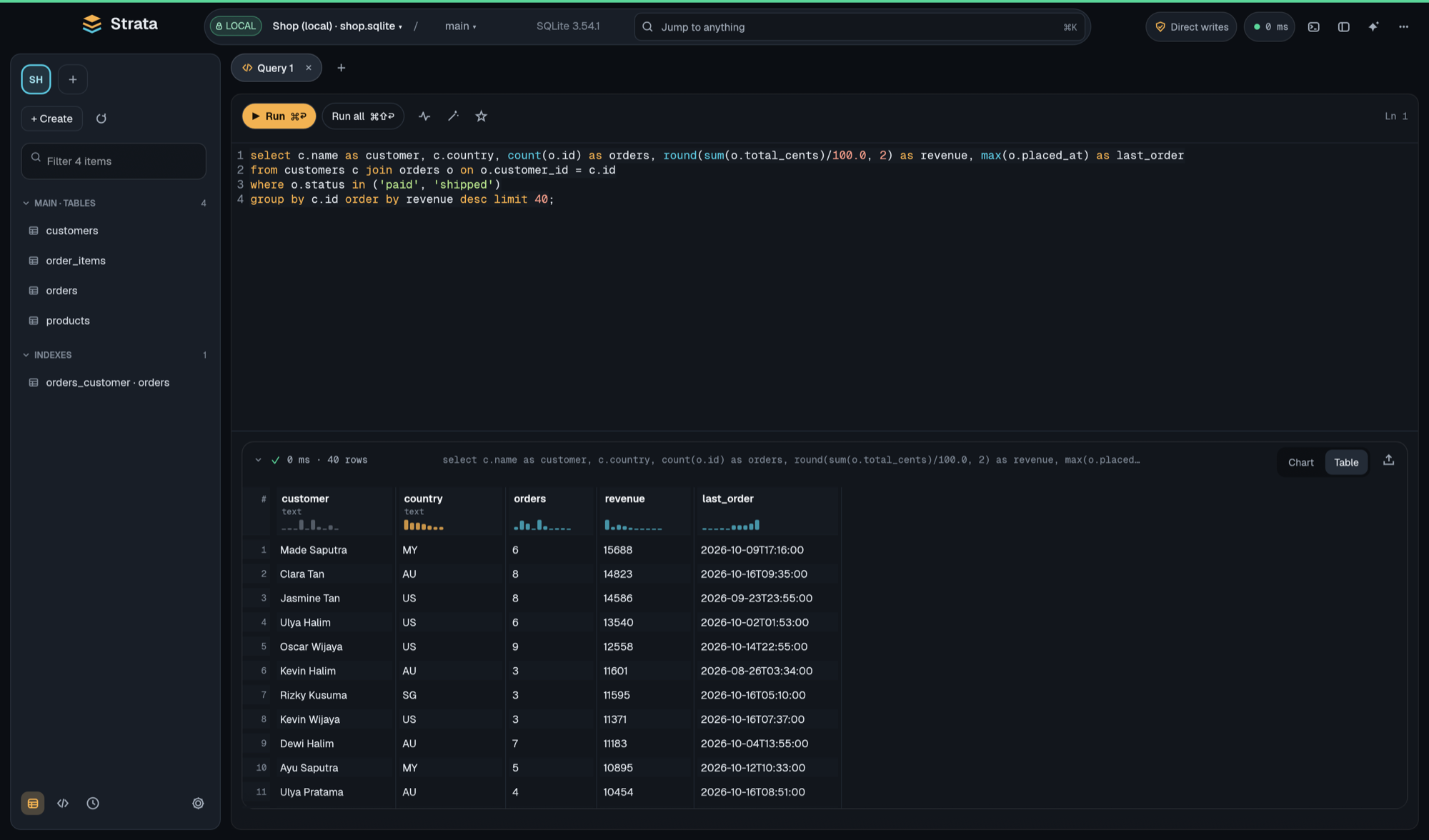Focus the Filter 4 items field
The width and height of the screenshot is (1429, 840).
(x=114, y=161)
